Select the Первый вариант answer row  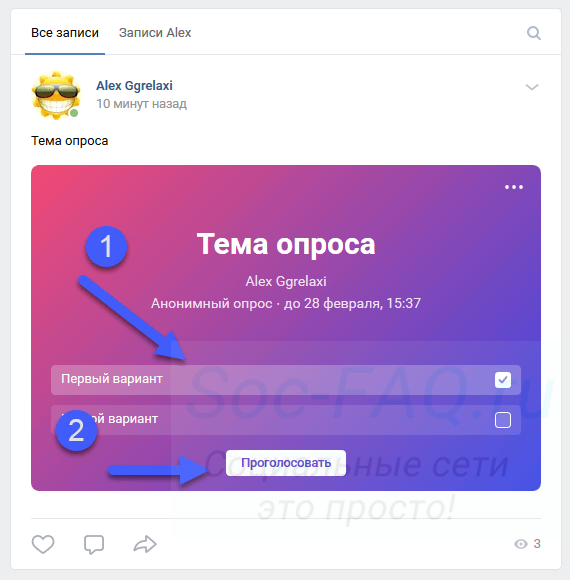286,380
